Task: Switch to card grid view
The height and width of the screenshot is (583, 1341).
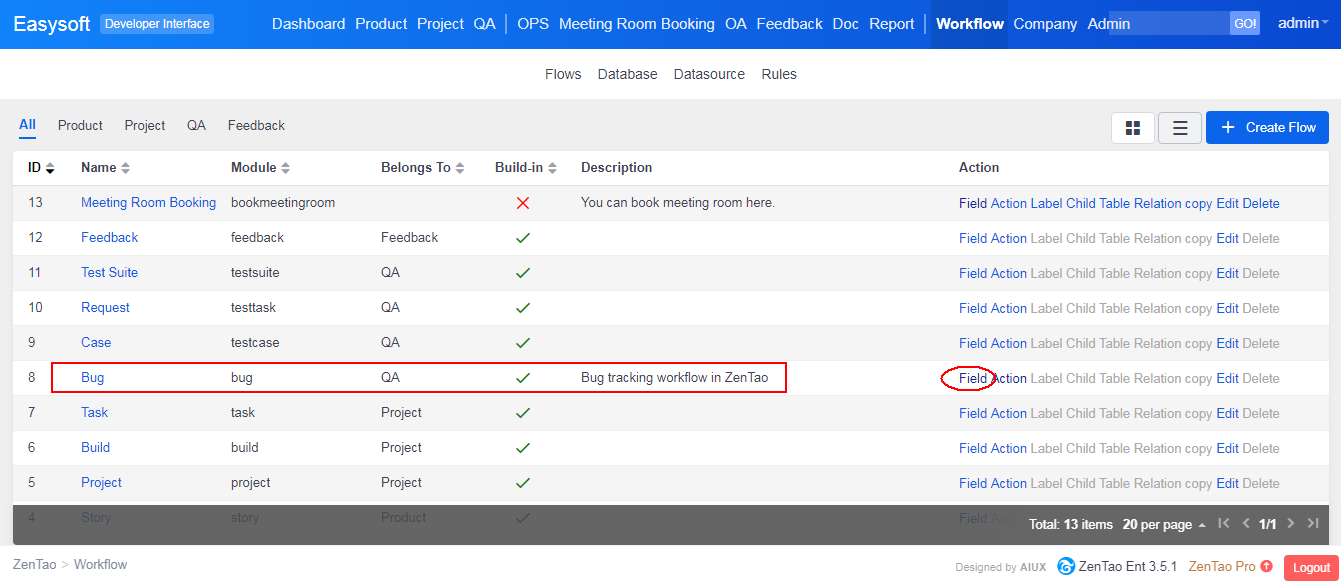Action: coord(1132,128)
